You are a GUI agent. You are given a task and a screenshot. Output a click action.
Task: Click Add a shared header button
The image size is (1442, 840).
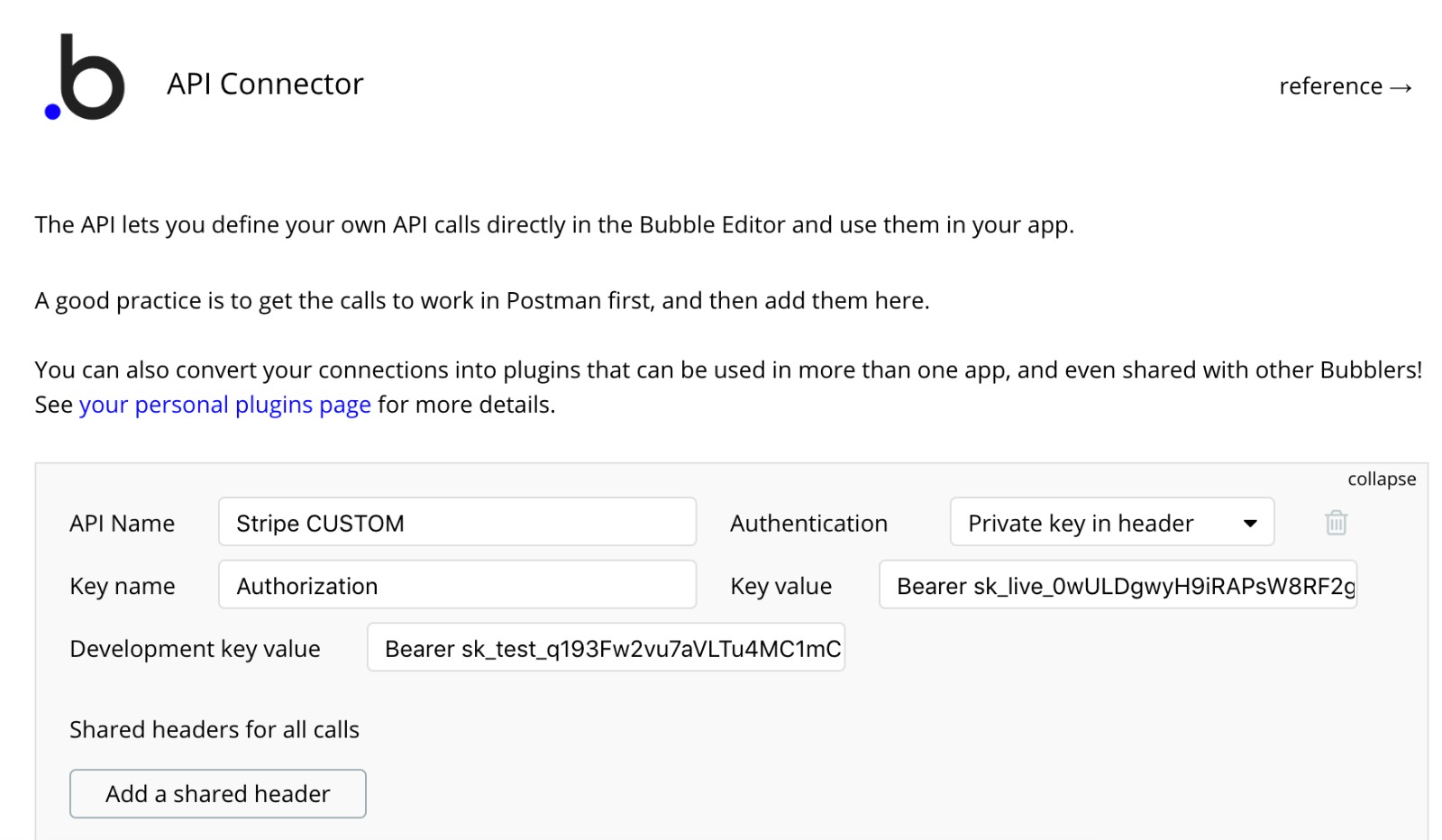point(218,793)
